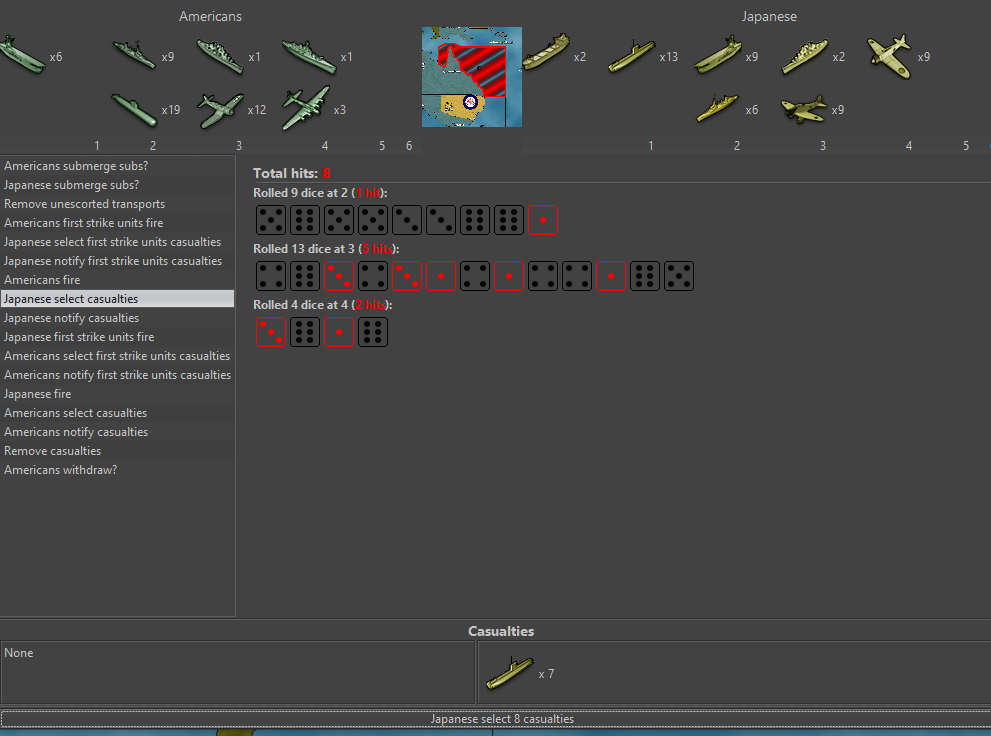Click the battle territory map thumbnail
Screen dimensions: 991x736
coord(471,77)
